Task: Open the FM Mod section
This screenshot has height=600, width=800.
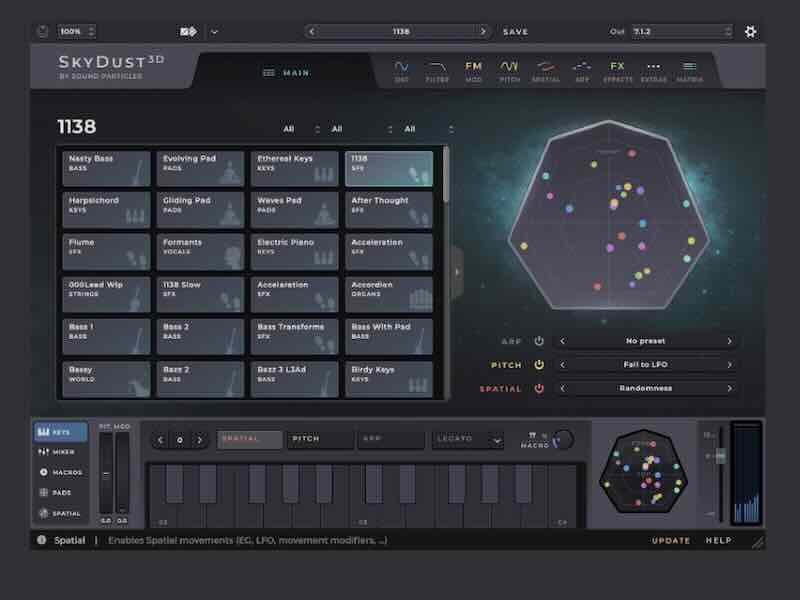Action: [x=473, y=70]
